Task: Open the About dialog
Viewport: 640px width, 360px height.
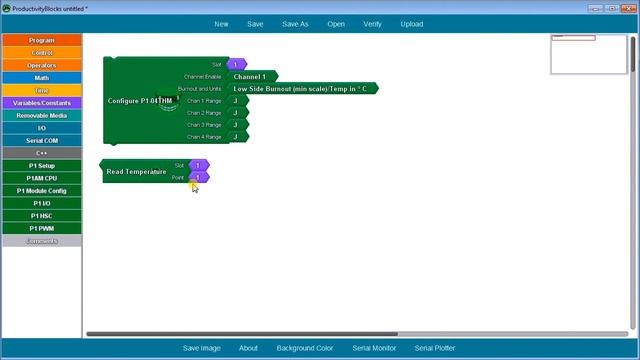Action: pos(248,348)
